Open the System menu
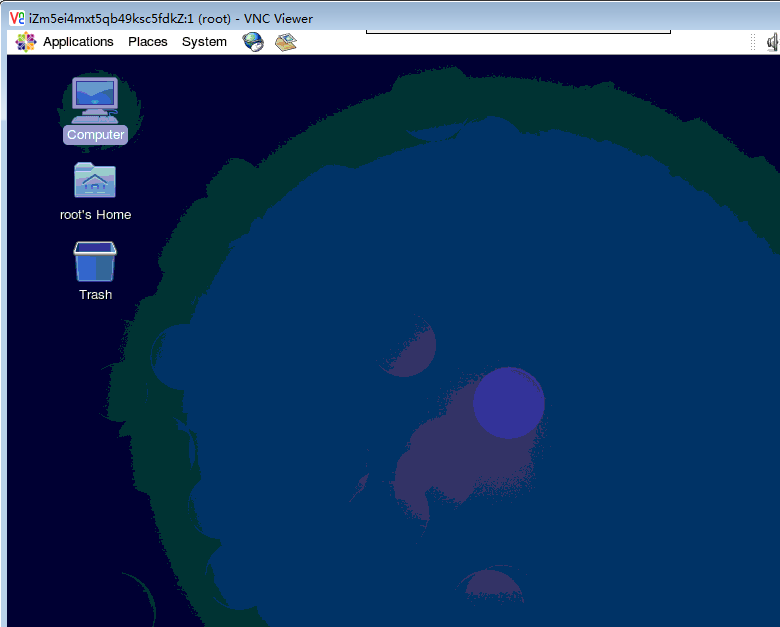This screenshot has height=627, width=780. [x=204, y=42]
